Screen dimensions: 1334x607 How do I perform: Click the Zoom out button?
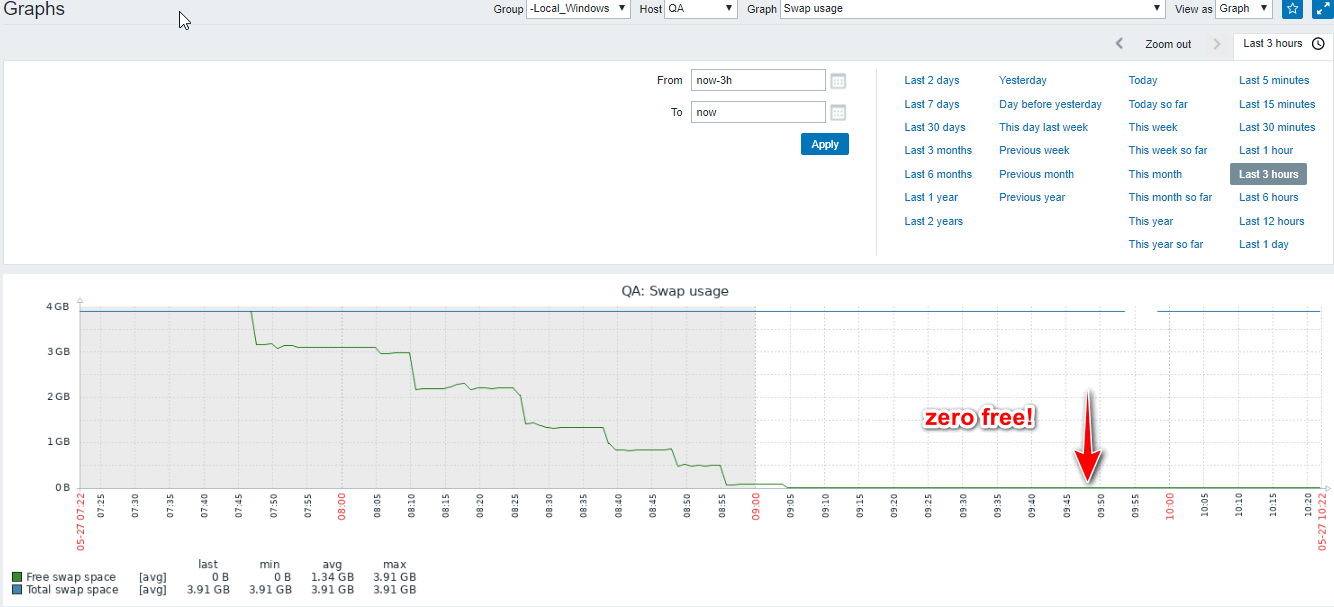tap(1168, 44)
